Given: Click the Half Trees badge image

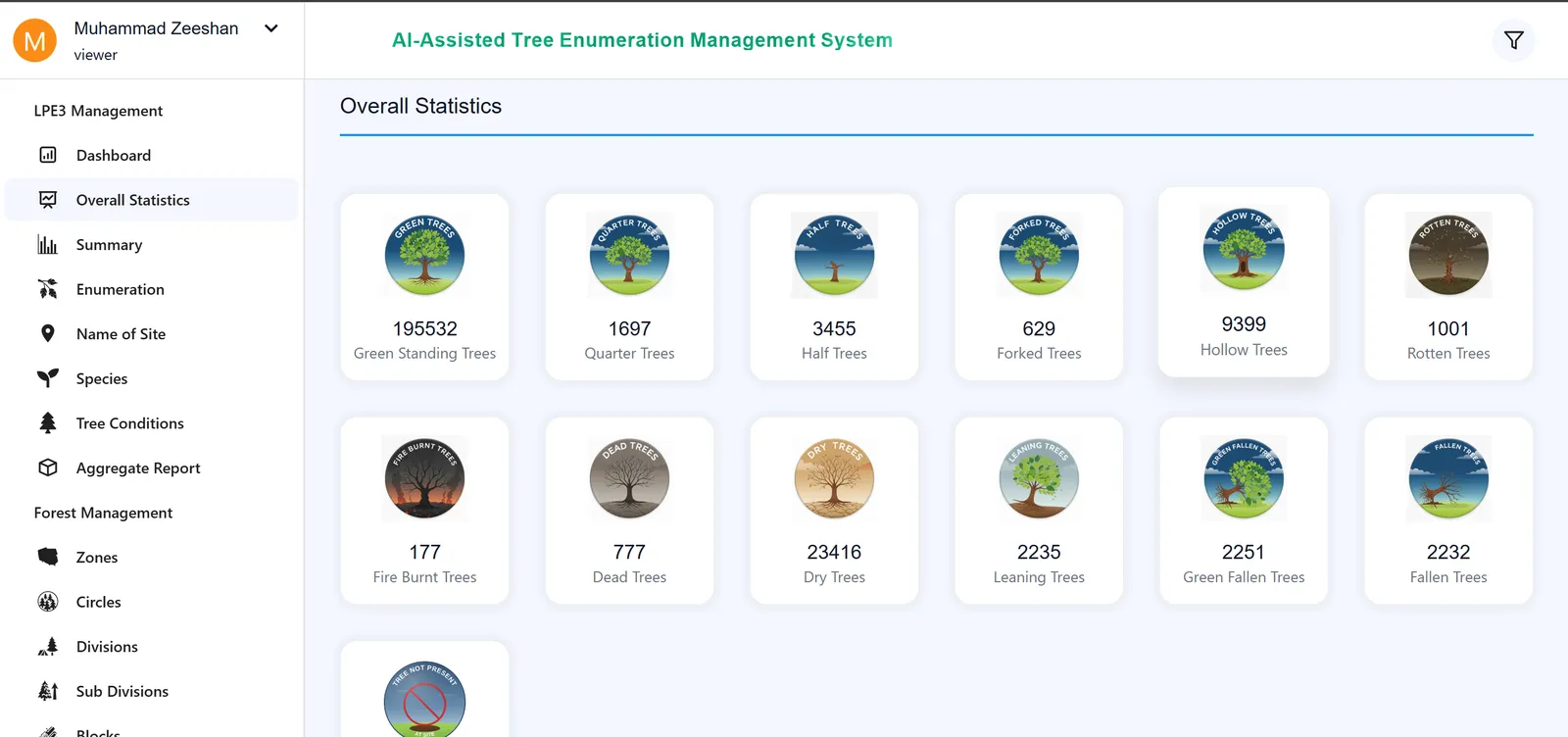Looking at the screenshot, I should pyautogui.click(x=834, y=255).
